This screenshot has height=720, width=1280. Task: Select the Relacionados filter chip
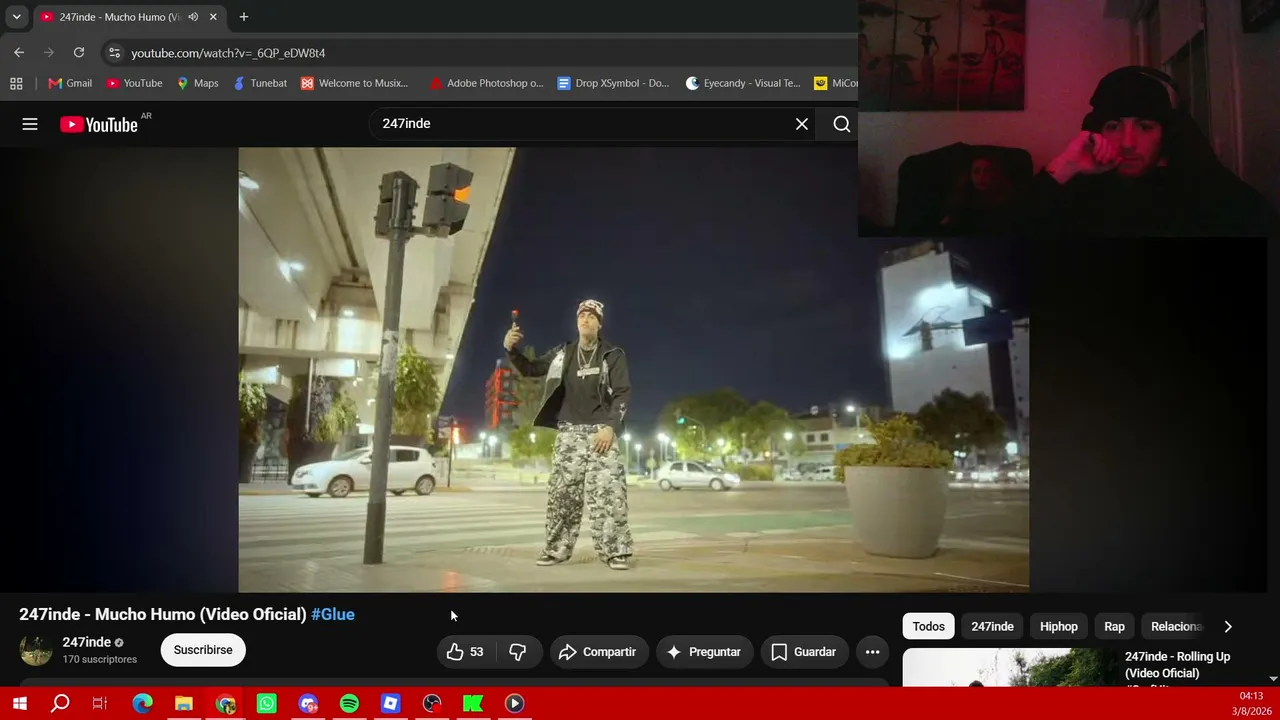(x=1176, y=626)
